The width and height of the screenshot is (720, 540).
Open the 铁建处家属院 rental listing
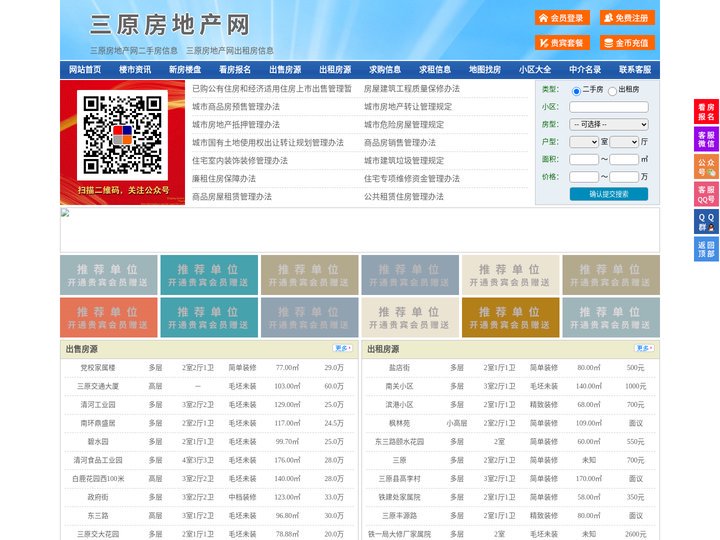coord(399,497)
